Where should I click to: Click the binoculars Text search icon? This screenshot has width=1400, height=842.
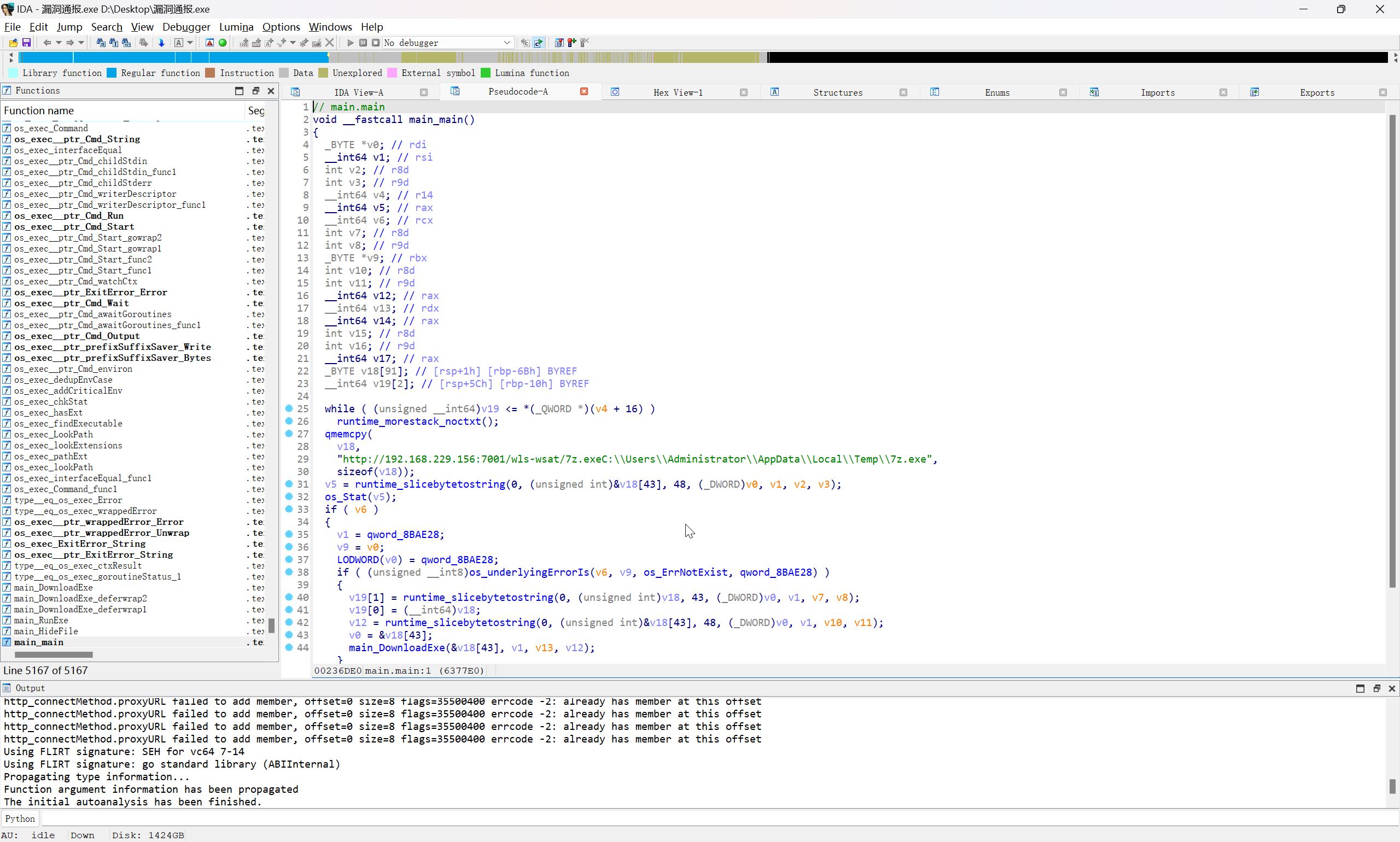pyautogui.click(x=114, y=43)
